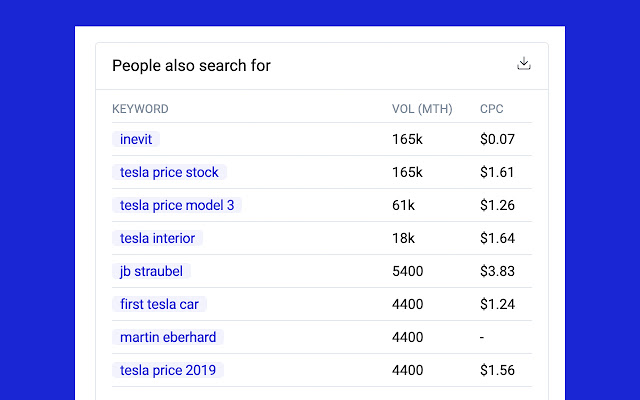Image resolution: width=640 pixels, height=400 pixels.
Task: Sort by the VOL (MTH) column header
Action: (422, 109)
